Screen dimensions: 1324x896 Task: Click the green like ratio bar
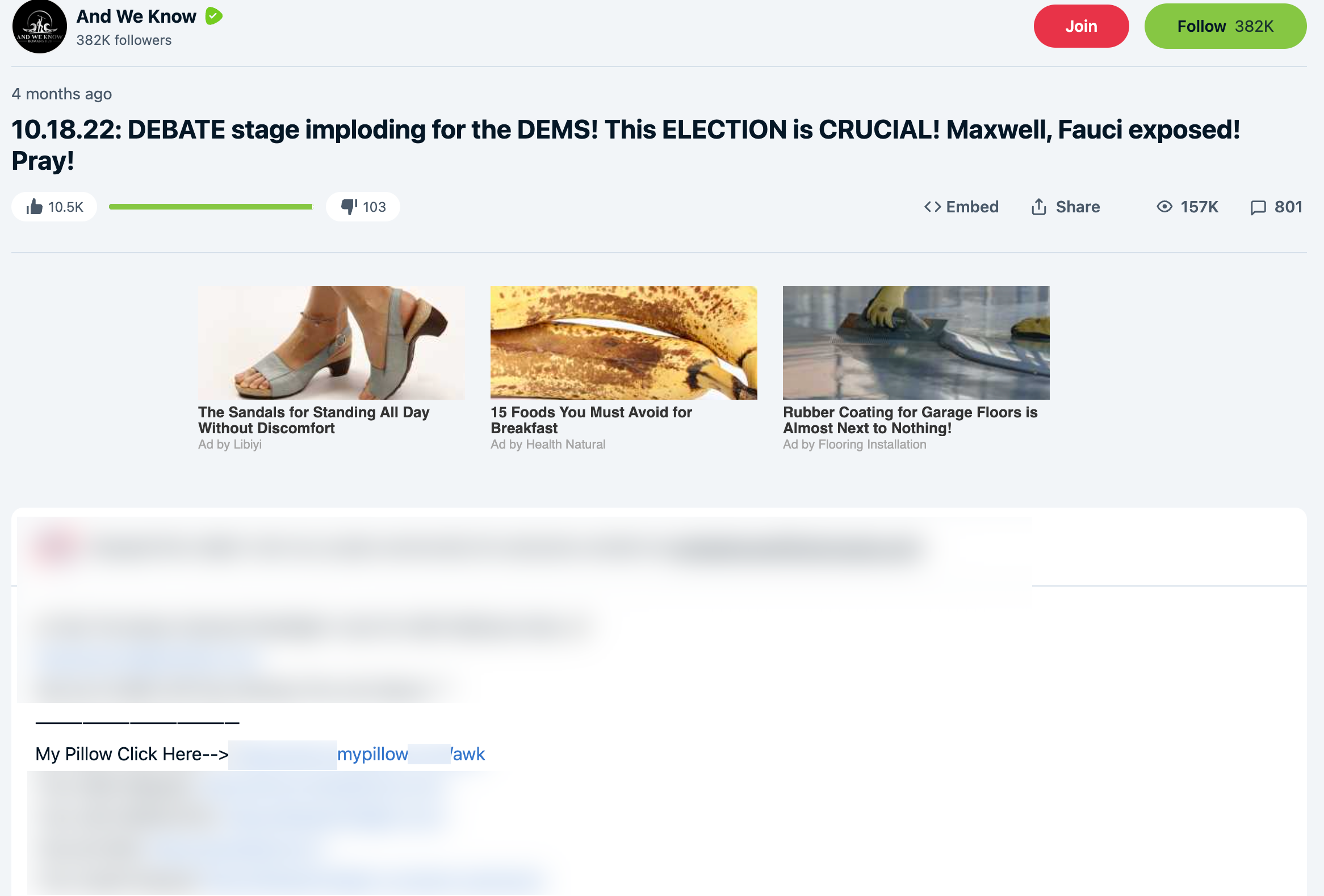210,207
